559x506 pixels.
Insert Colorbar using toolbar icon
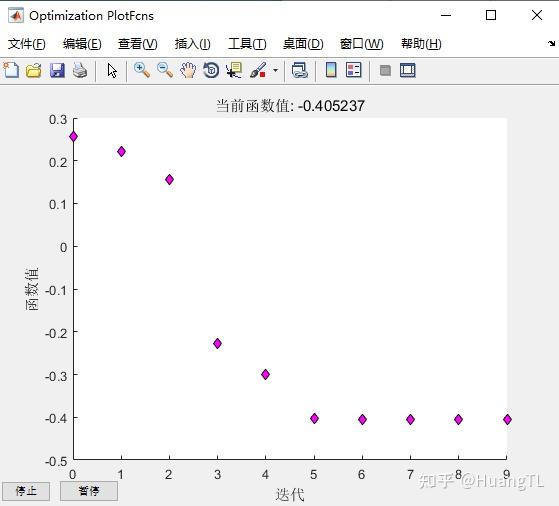[x=331, y=70]
